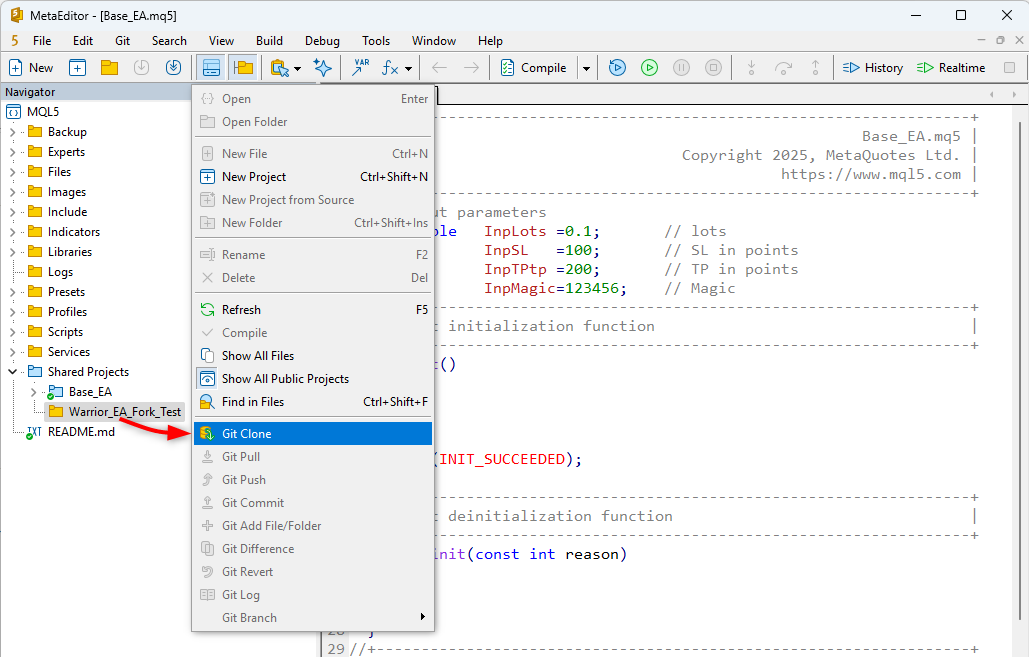Open the Git menu in the menu bar
1029x657 pixels.
tap(123, 41)
